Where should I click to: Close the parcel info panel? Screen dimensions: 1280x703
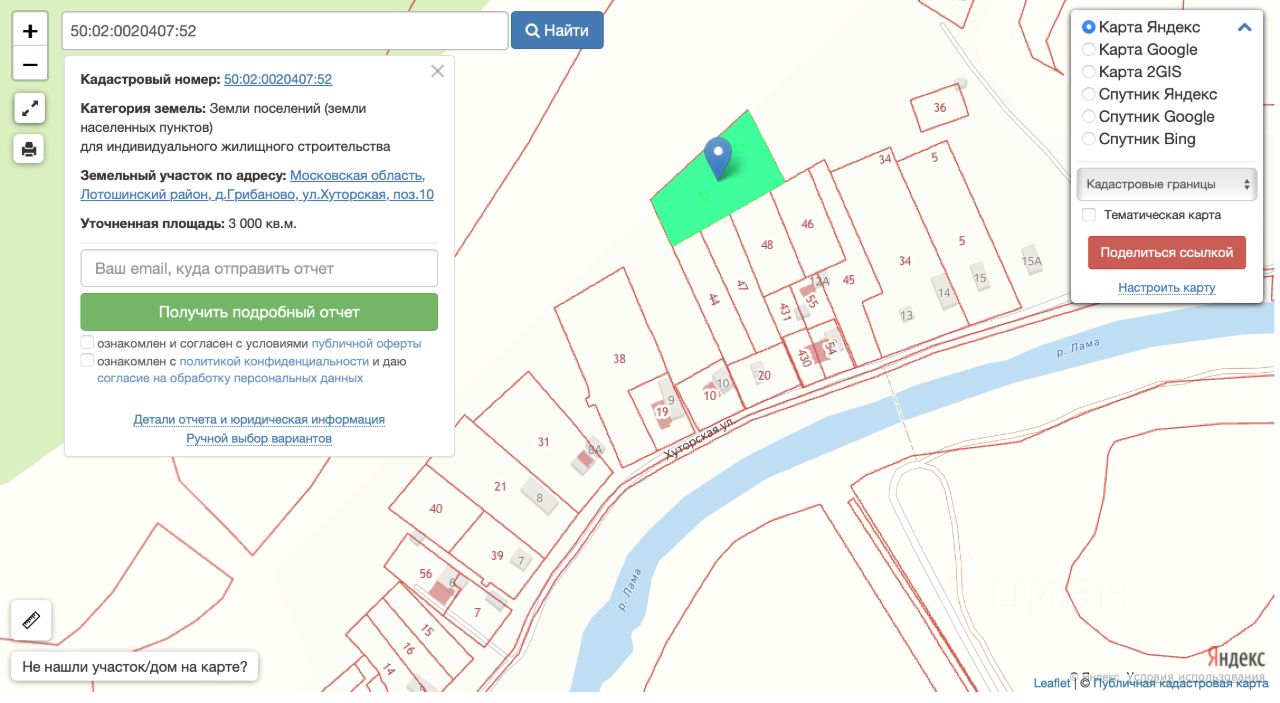[437, 71]
